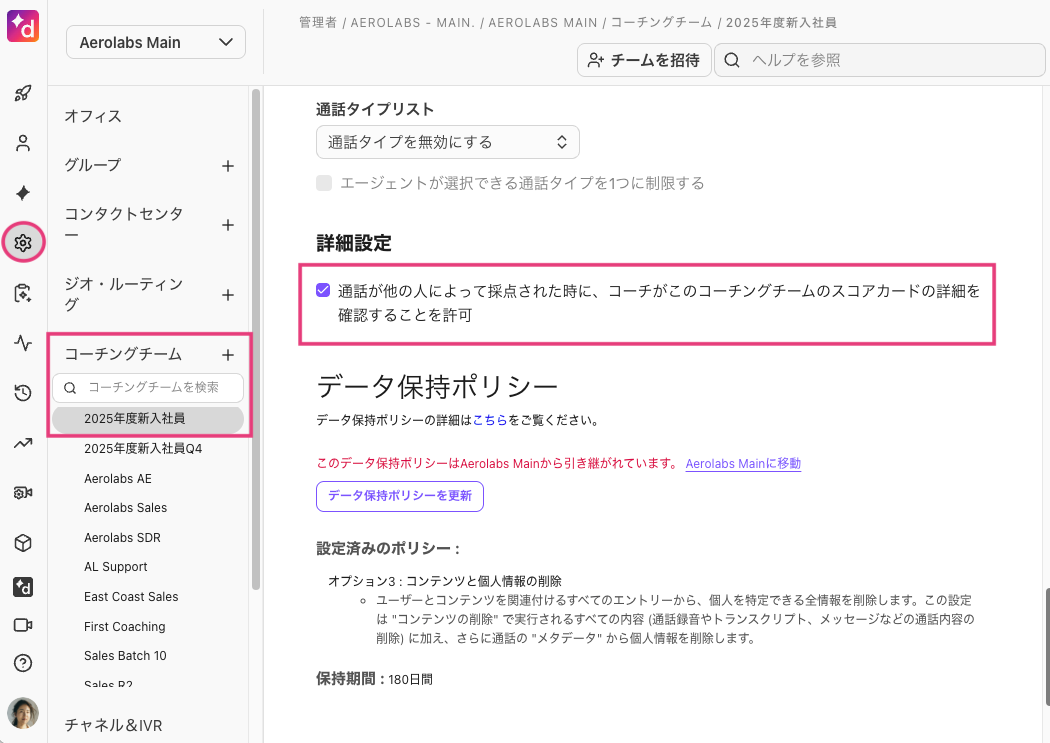Open the history clock icon in sidebar
The image size is (1050, 743).
[x=23, y=392]
